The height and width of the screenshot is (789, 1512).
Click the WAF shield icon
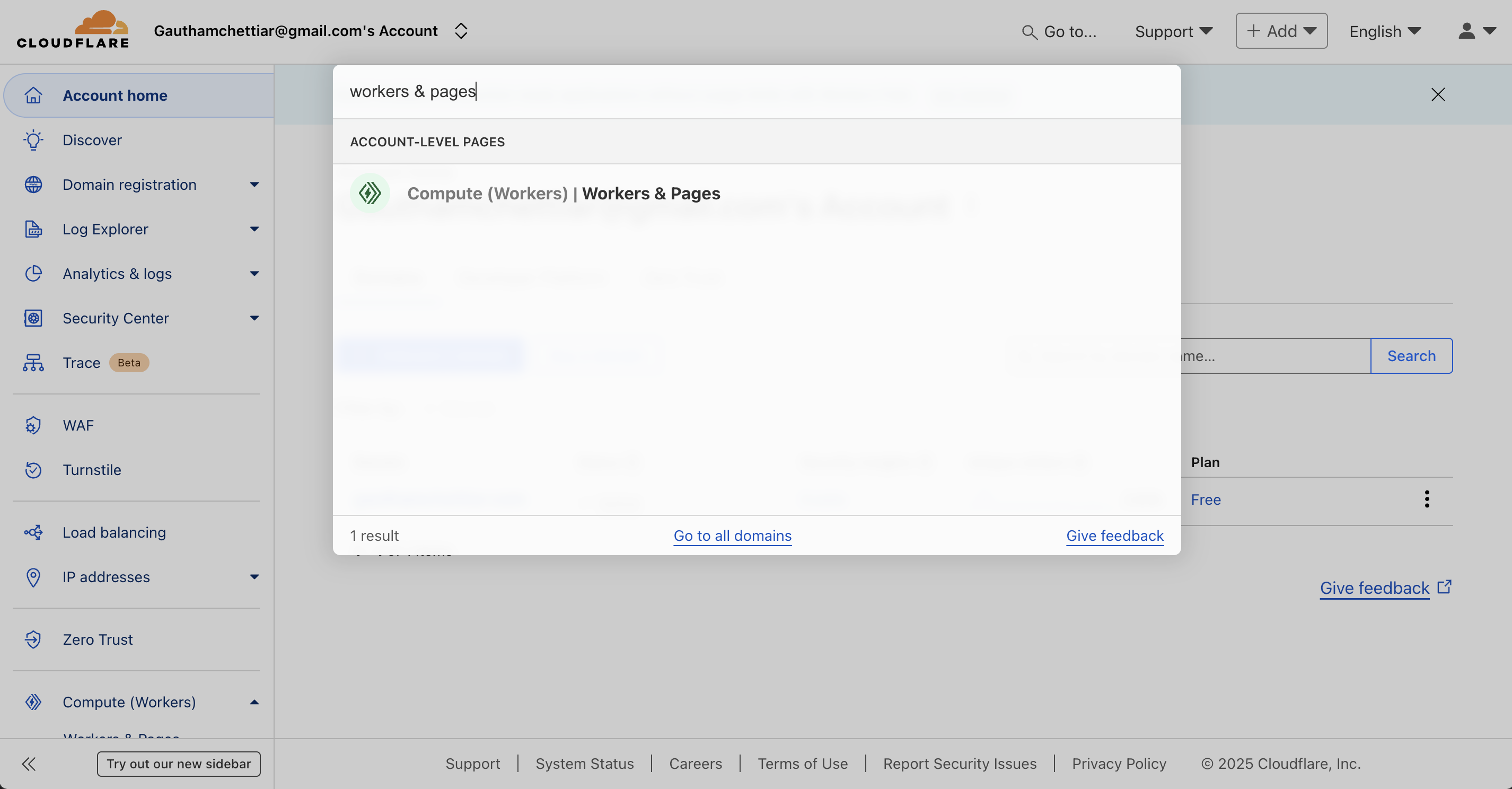pos(33,425)
